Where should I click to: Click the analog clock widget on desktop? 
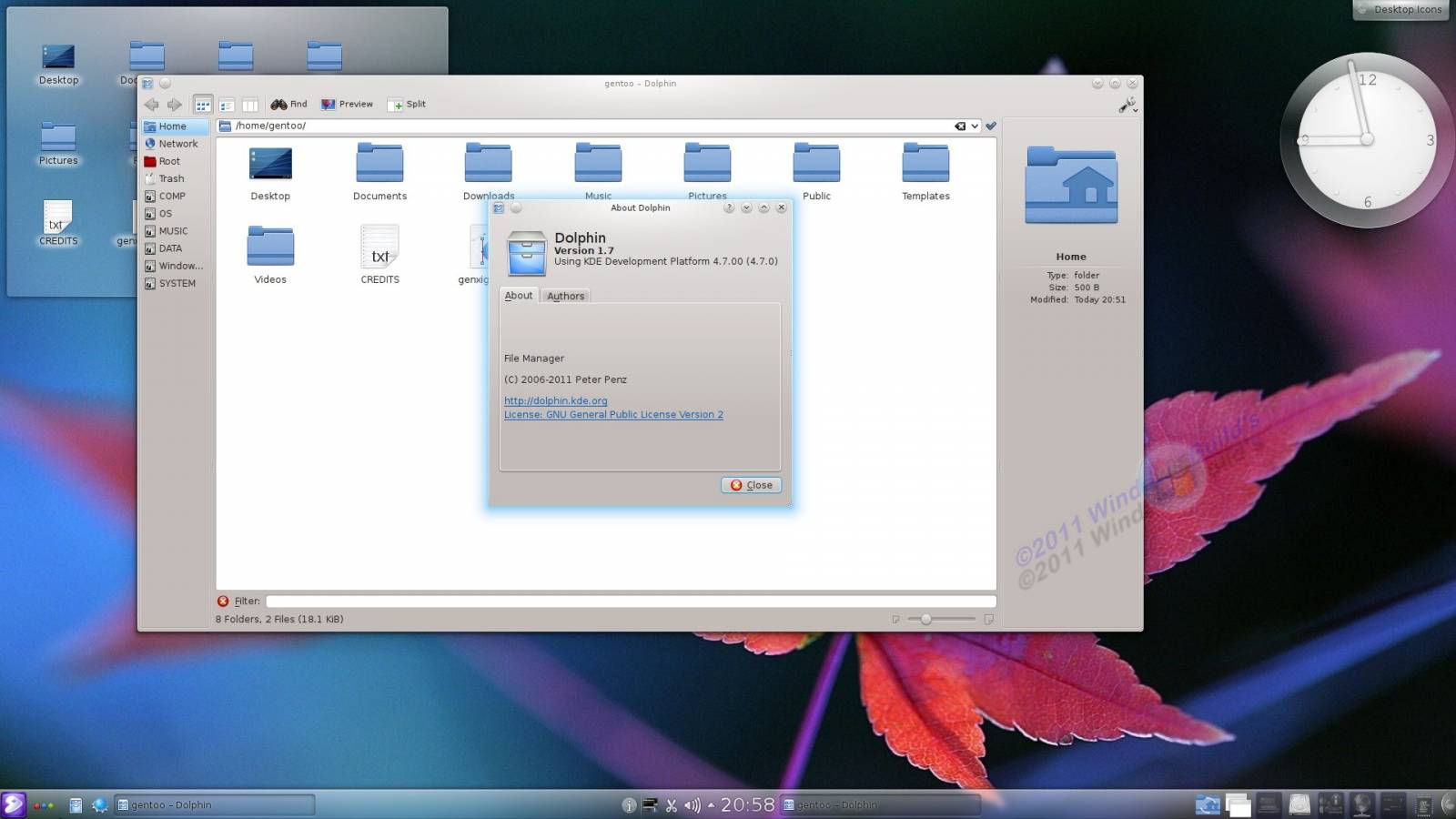1367,140
